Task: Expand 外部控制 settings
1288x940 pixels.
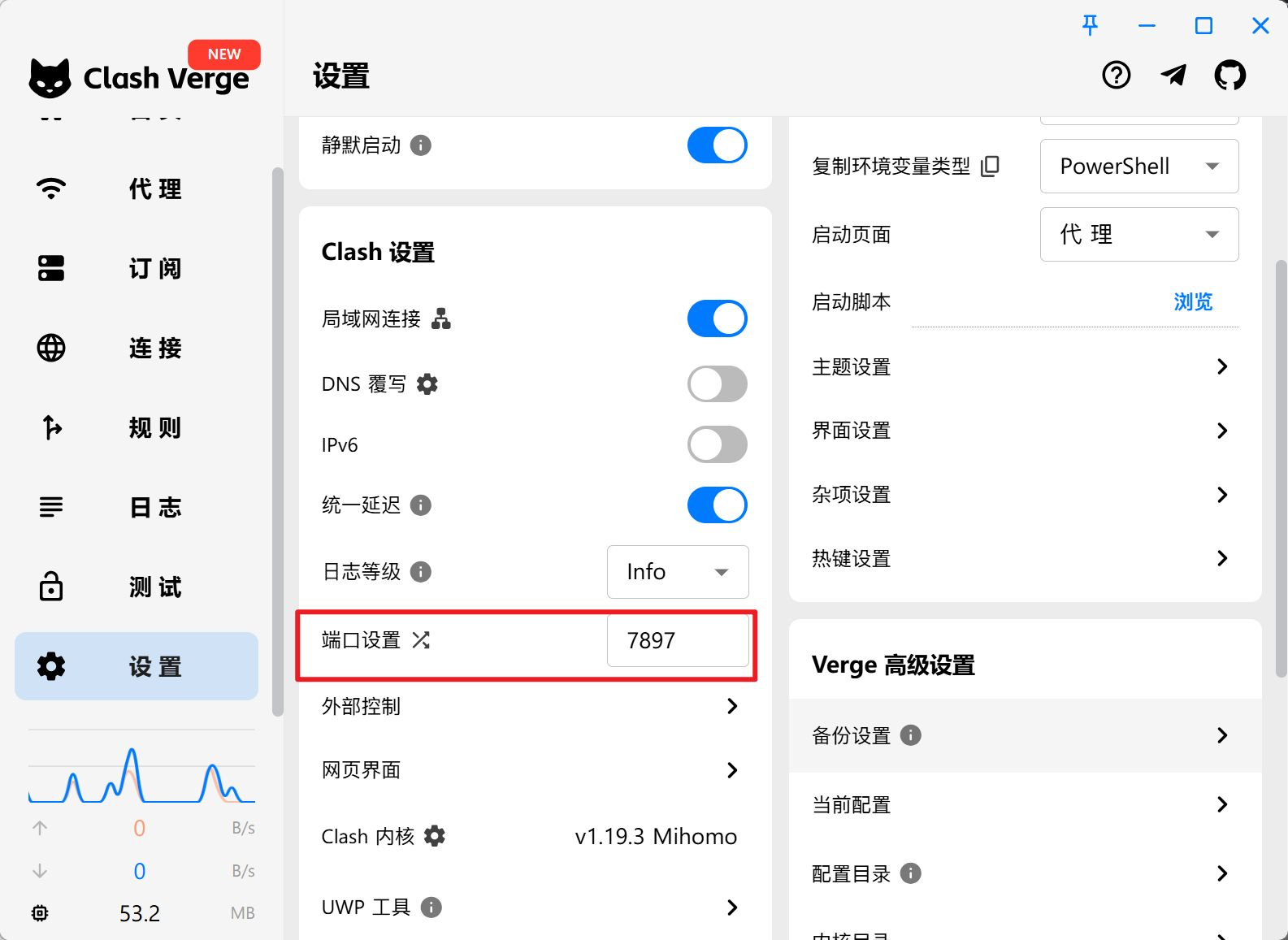Action: [535, 706]
